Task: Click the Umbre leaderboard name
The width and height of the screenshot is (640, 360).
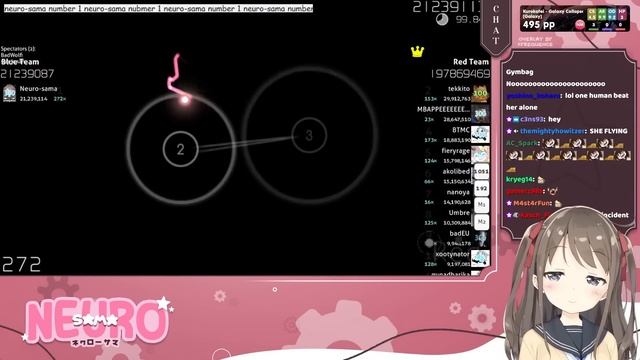Action: pyautogui.click(x=459, y=213)
